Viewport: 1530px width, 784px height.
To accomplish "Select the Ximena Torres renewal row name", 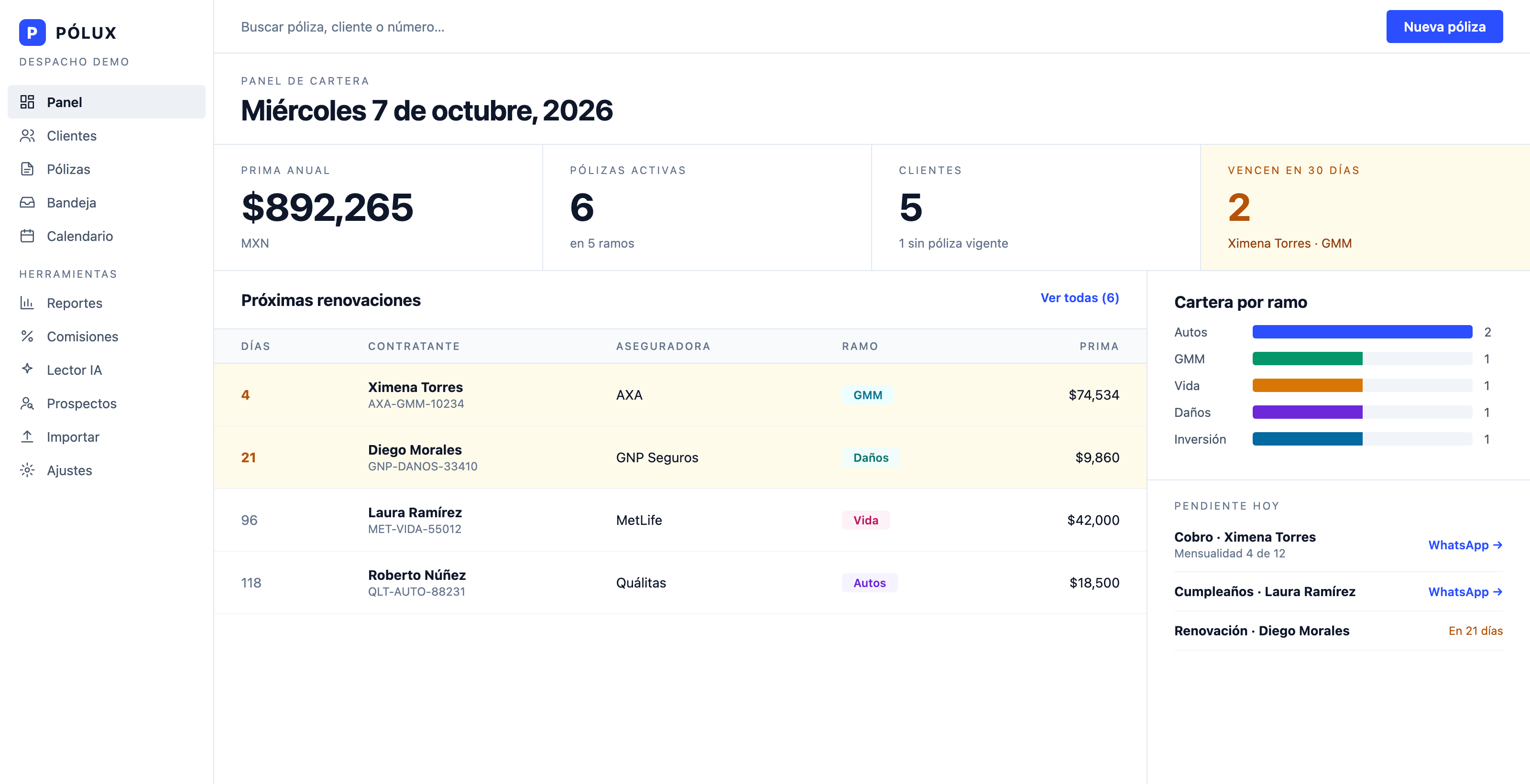I will [x=415, y=387].
